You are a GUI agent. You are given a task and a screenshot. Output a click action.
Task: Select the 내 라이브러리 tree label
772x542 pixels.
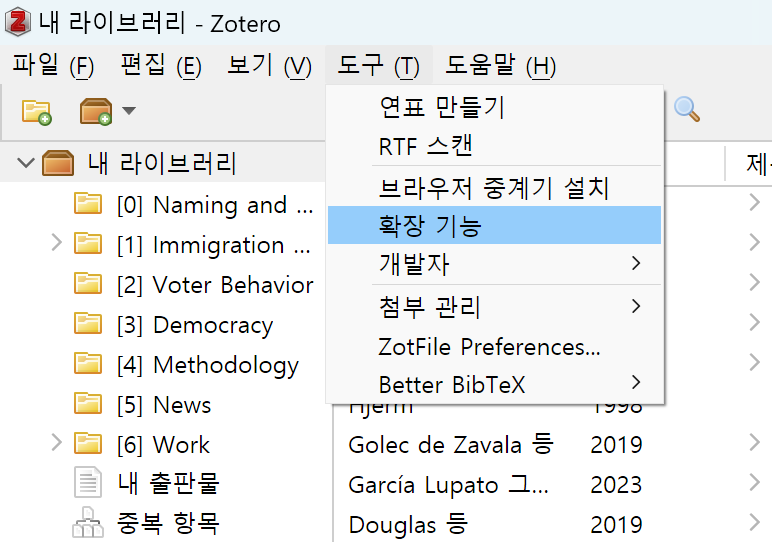[x=162, y=163]
